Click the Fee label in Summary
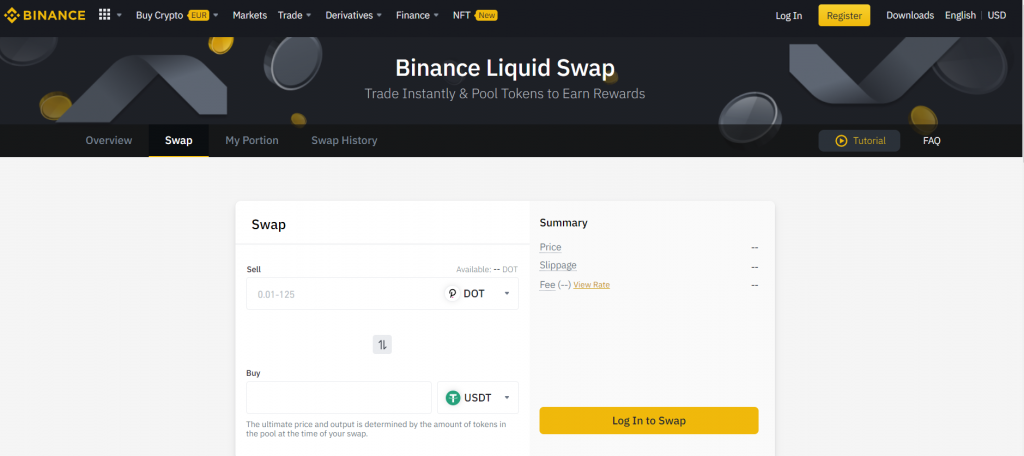The height and width of the screenshot is (456, 1024). click(547, 285)
